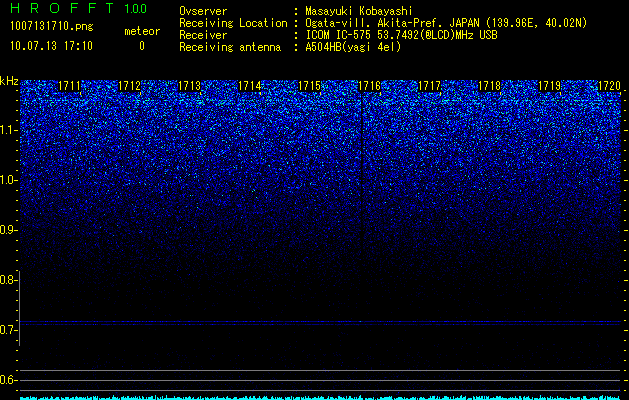
Task: Click the kHz axis unit label
Action: 9,81
